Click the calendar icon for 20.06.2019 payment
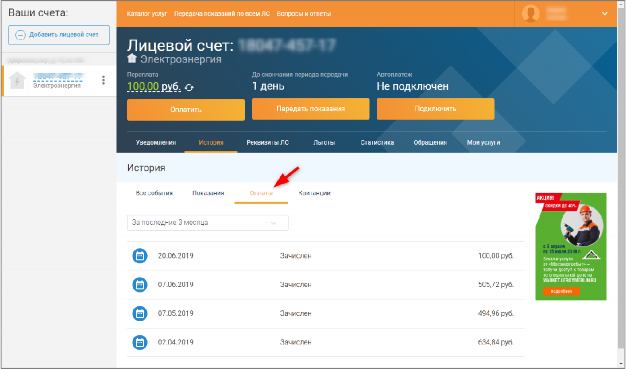The width and height of the screenshot is (626, 369). tap(140, 256)
